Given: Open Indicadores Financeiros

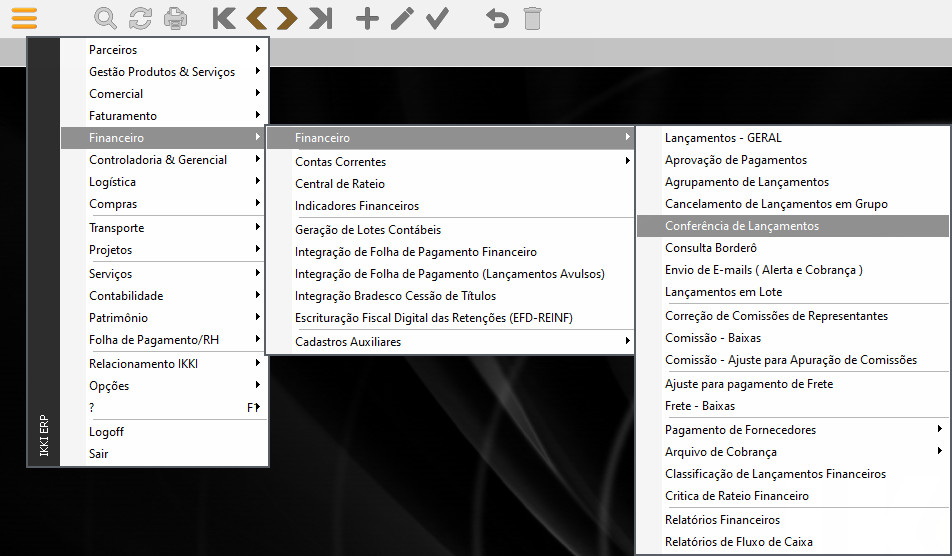Looking at the screenshot, I should pyautogui.click(x=450, y=205).
